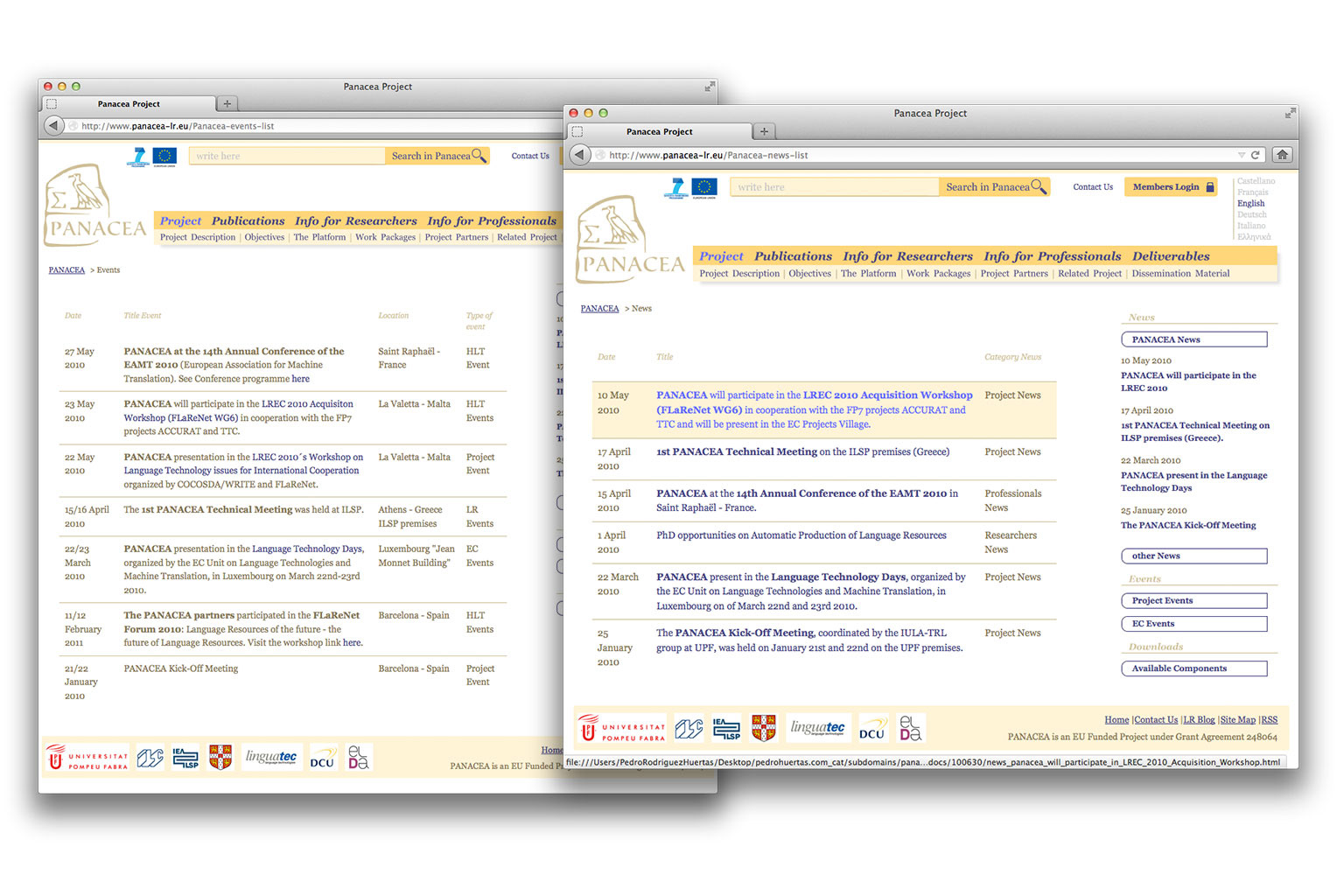Click the fullscreen arrows icon of the news window

(1290, 113)
